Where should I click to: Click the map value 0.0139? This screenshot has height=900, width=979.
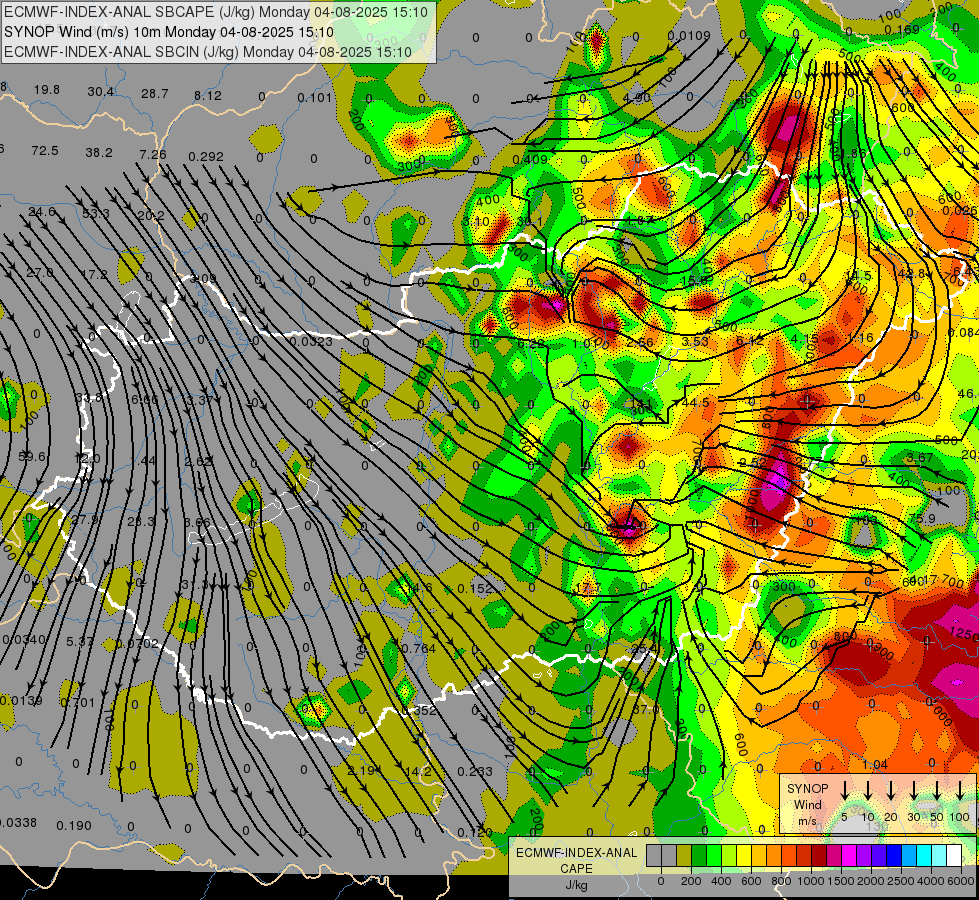(21, 700)
